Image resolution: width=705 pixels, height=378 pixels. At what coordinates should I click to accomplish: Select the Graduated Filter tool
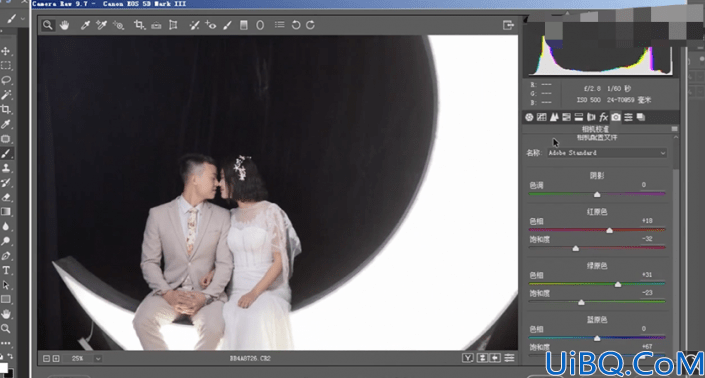tap(243, 25)
